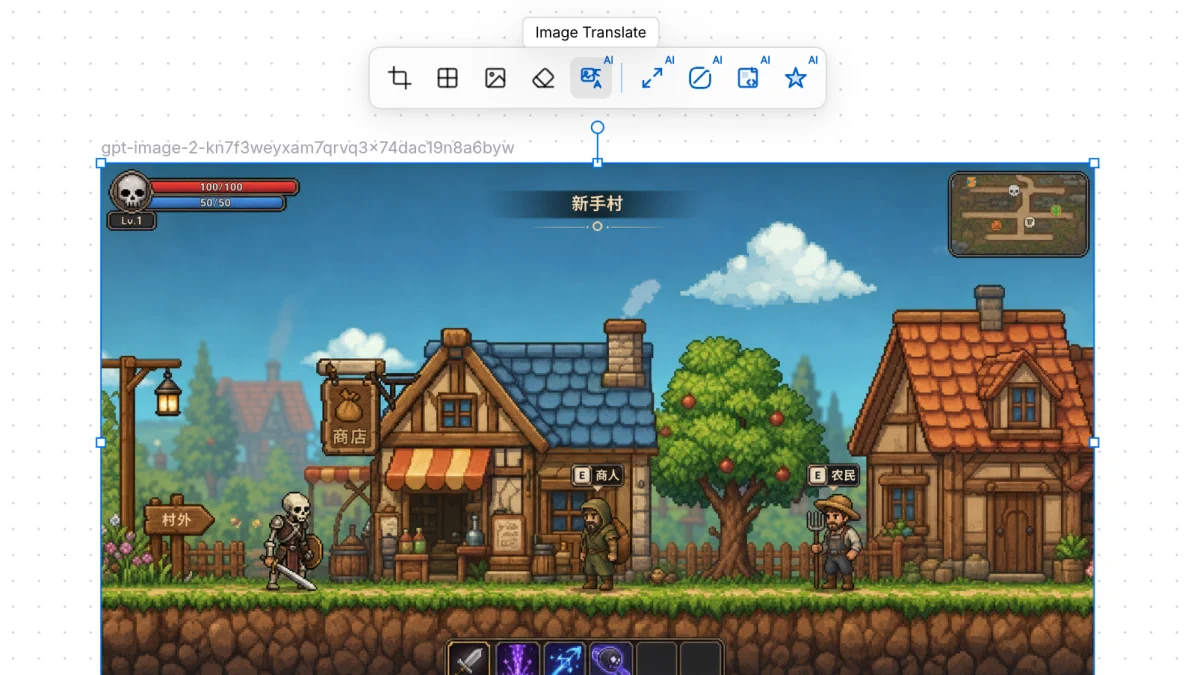Click the top-right selection handle of the image
Screen dimensions: 1200x675
(x=1094, y=163)
